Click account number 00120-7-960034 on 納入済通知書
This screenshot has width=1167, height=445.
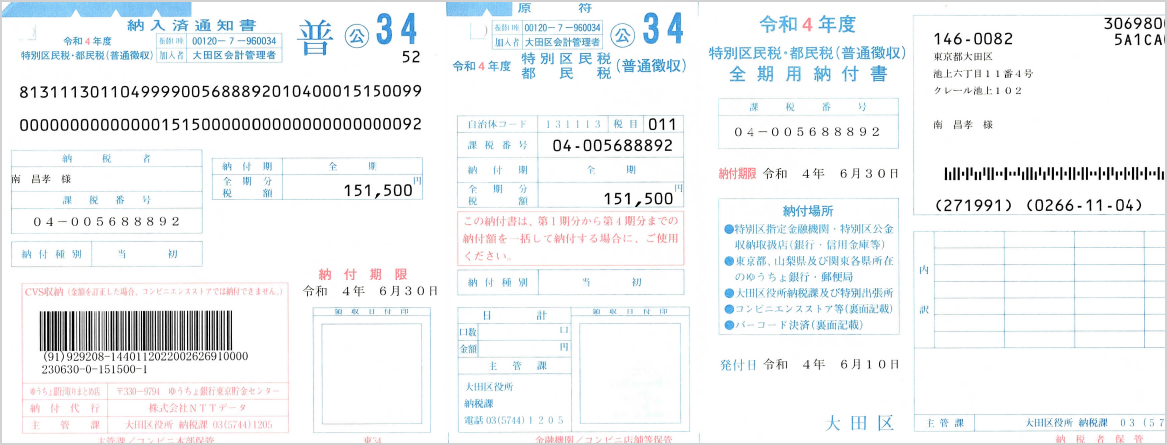pyautogui.click(x=234, y=41)
